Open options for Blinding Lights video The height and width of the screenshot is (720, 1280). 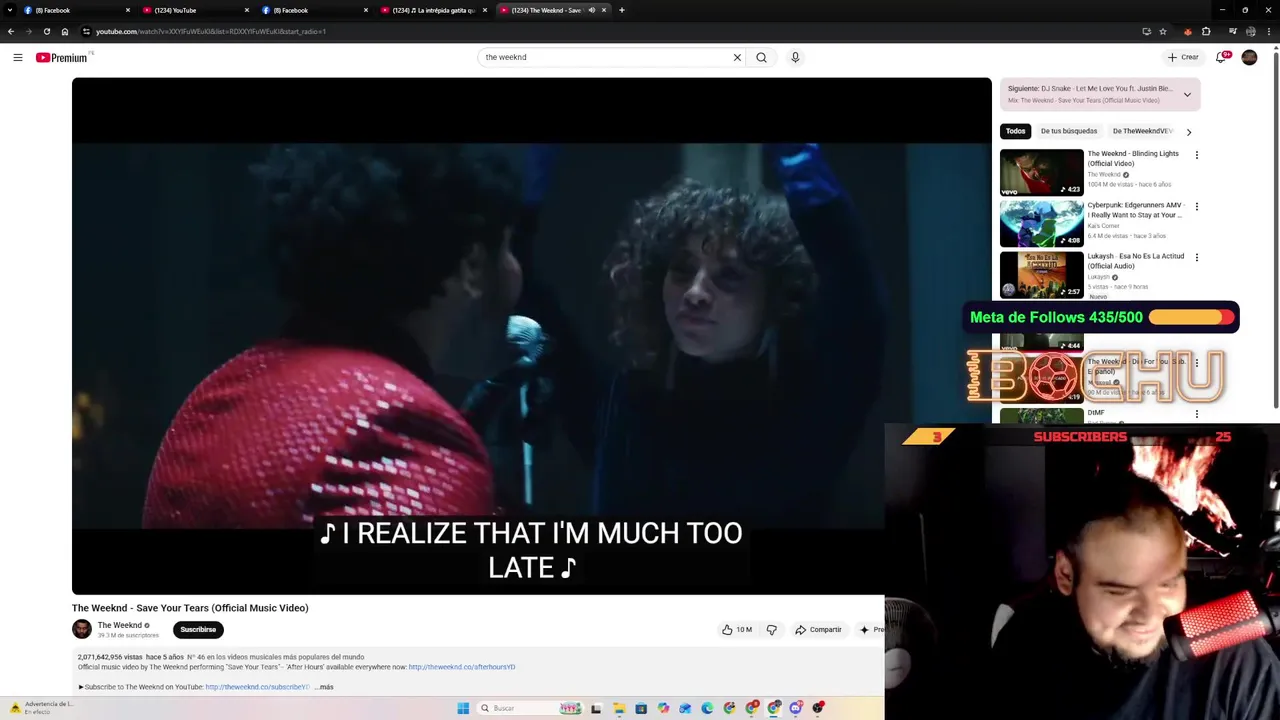[x=1196, y=155]
